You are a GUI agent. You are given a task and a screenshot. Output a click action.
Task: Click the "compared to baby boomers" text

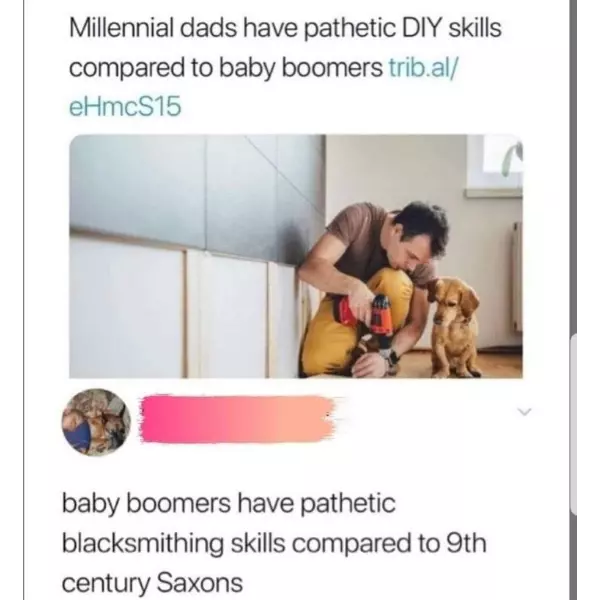226,68
